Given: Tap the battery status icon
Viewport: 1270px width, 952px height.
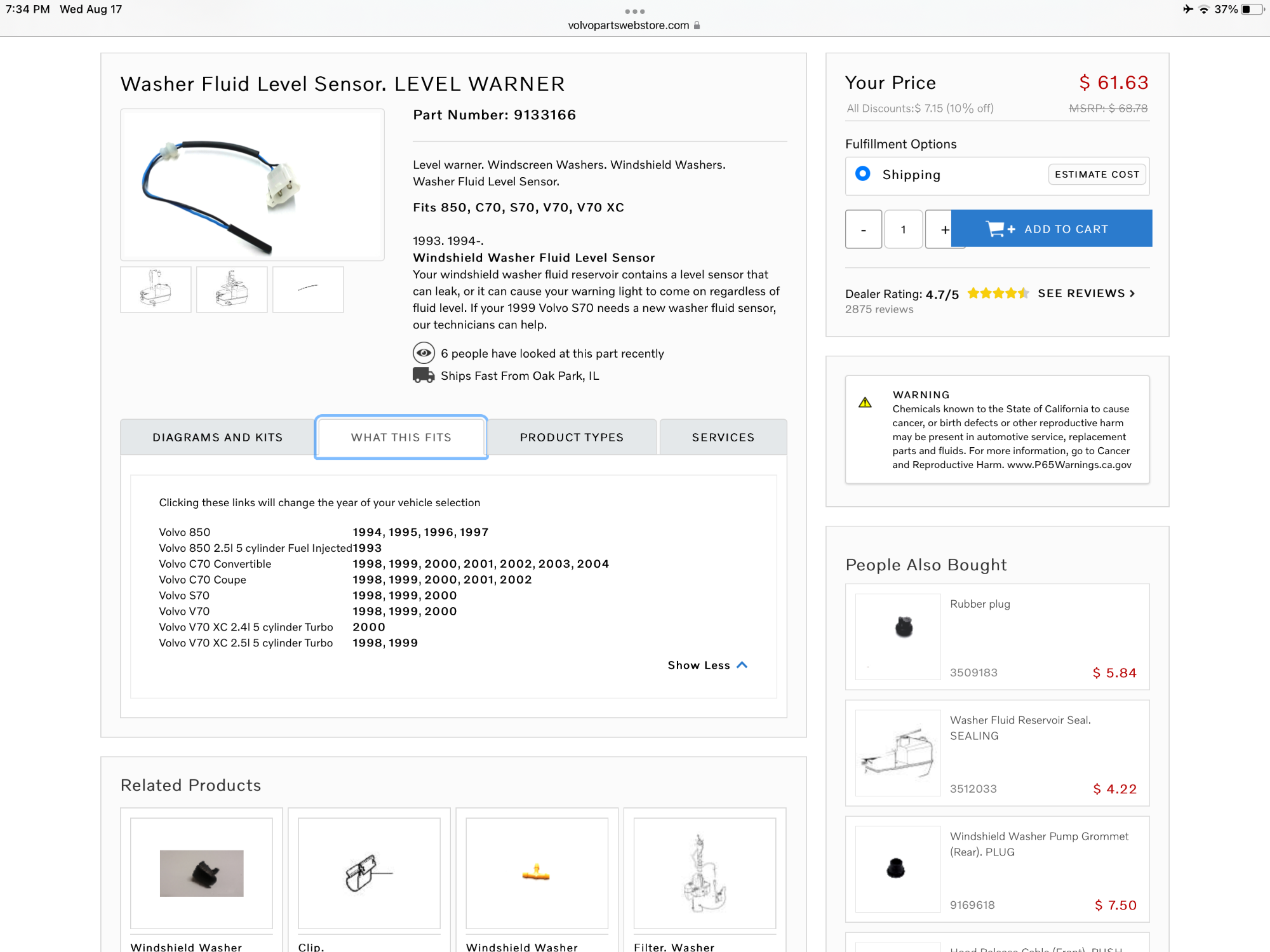Looking at the screenshot, I should tap(1252, 9).
